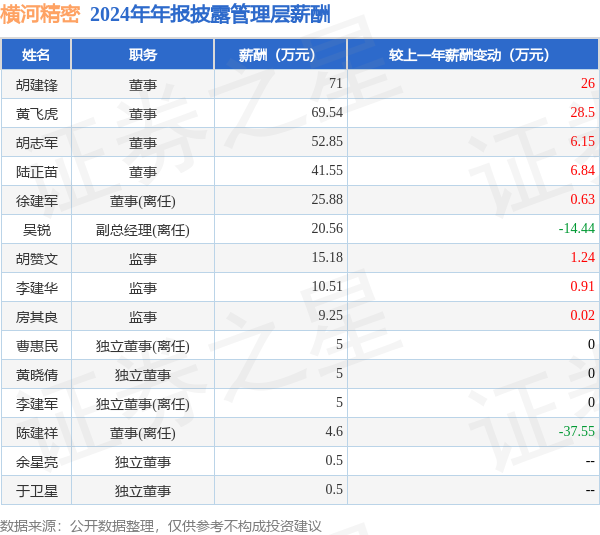The image size is (600, 535).
Task: Select the name 胡赞文
Action: 37,259
